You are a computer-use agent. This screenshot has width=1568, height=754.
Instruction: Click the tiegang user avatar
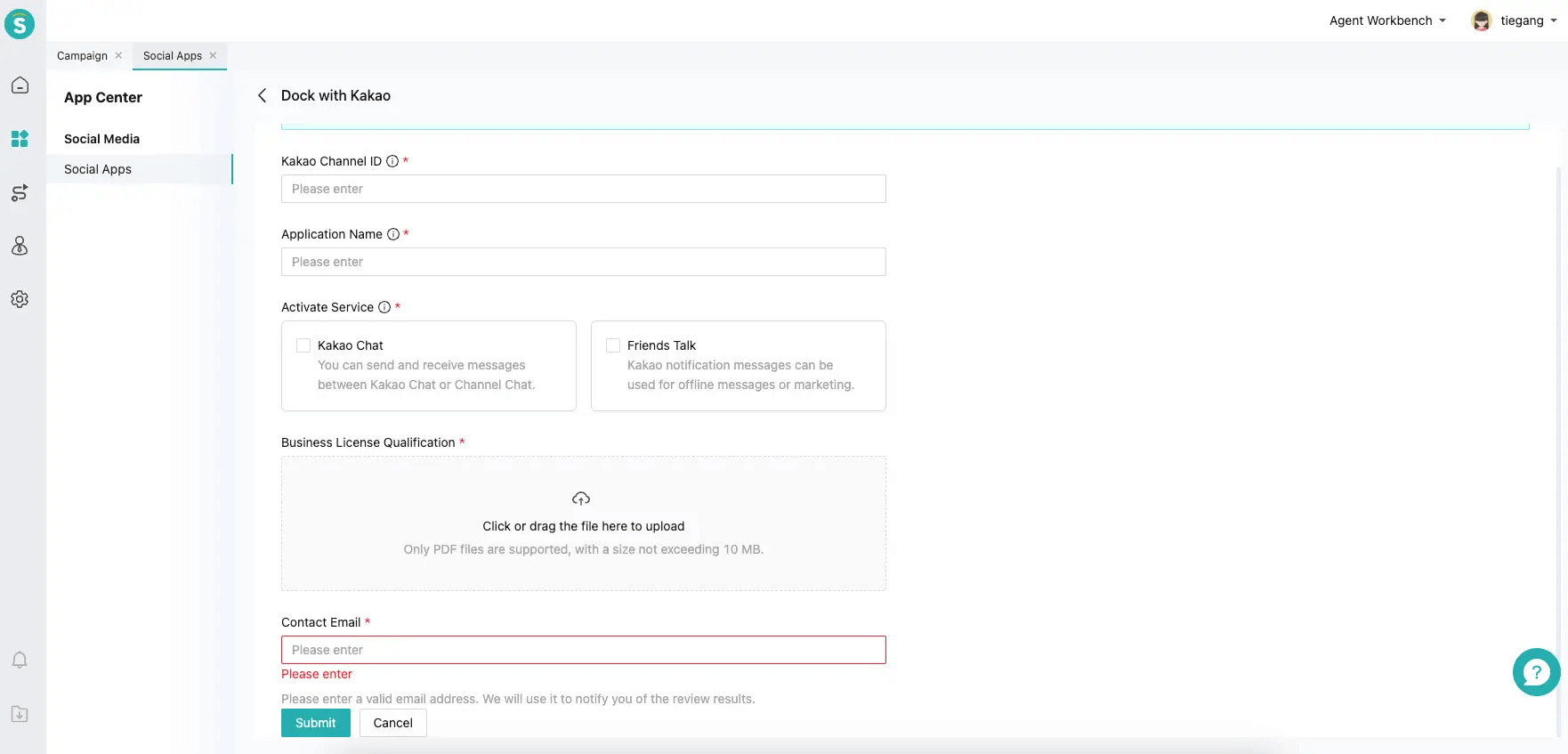[x=1482, y=20]
